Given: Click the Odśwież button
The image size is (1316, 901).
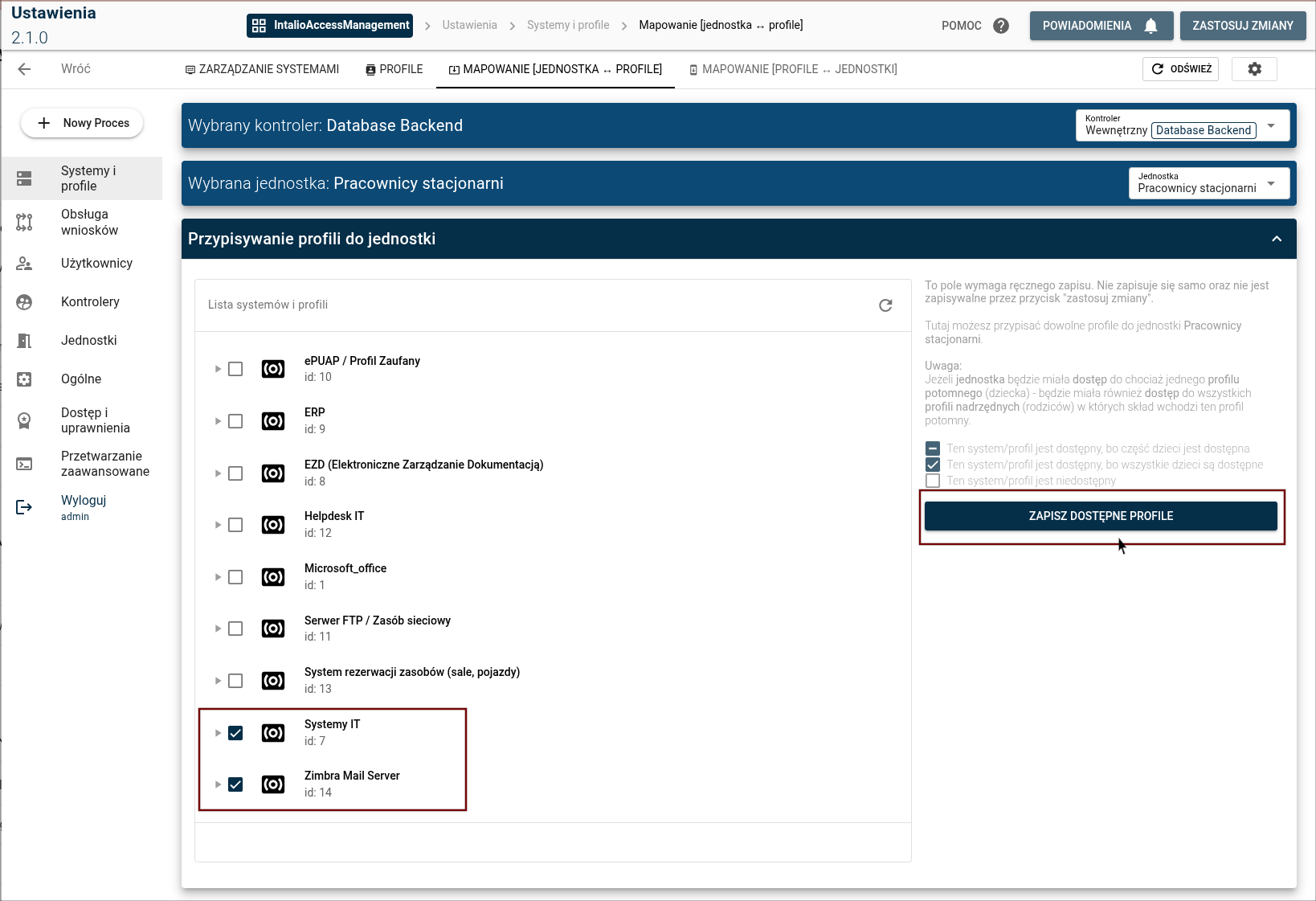Looking at the screenshot, I should pos(1180,69).
